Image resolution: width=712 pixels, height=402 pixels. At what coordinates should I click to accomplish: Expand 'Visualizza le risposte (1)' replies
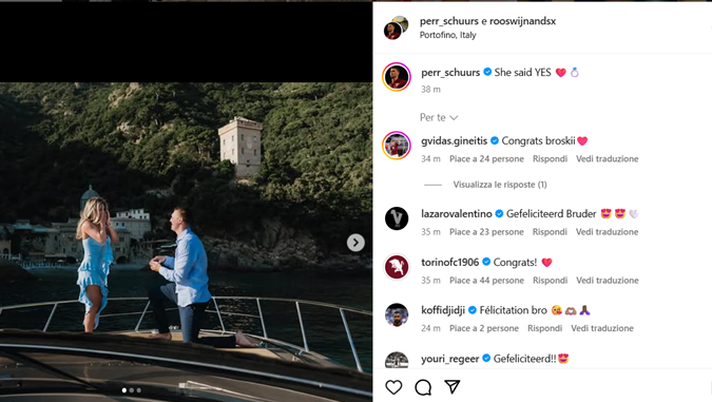point(499,185)
